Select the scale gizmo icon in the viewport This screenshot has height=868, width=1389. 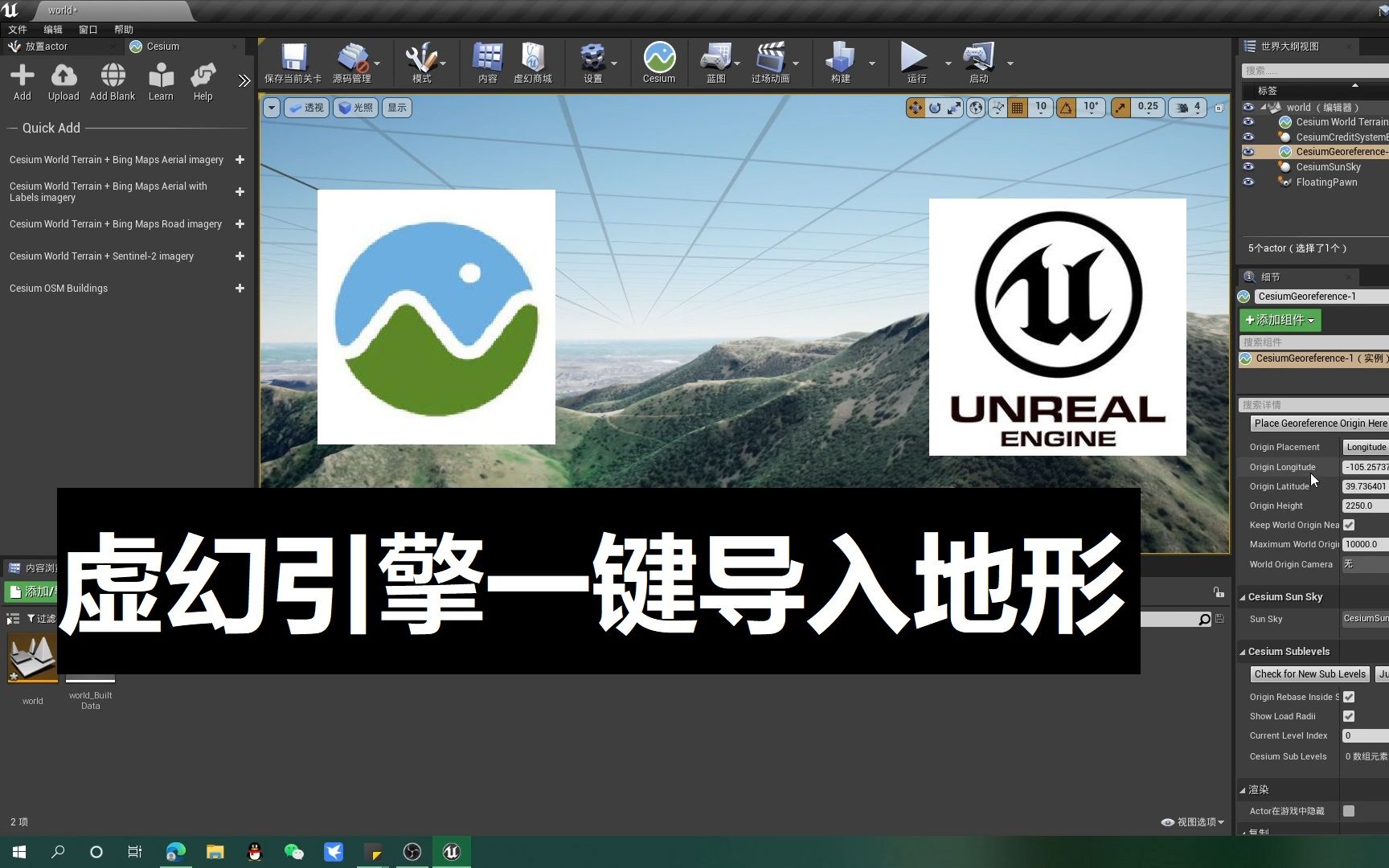(x=954, y=108)
